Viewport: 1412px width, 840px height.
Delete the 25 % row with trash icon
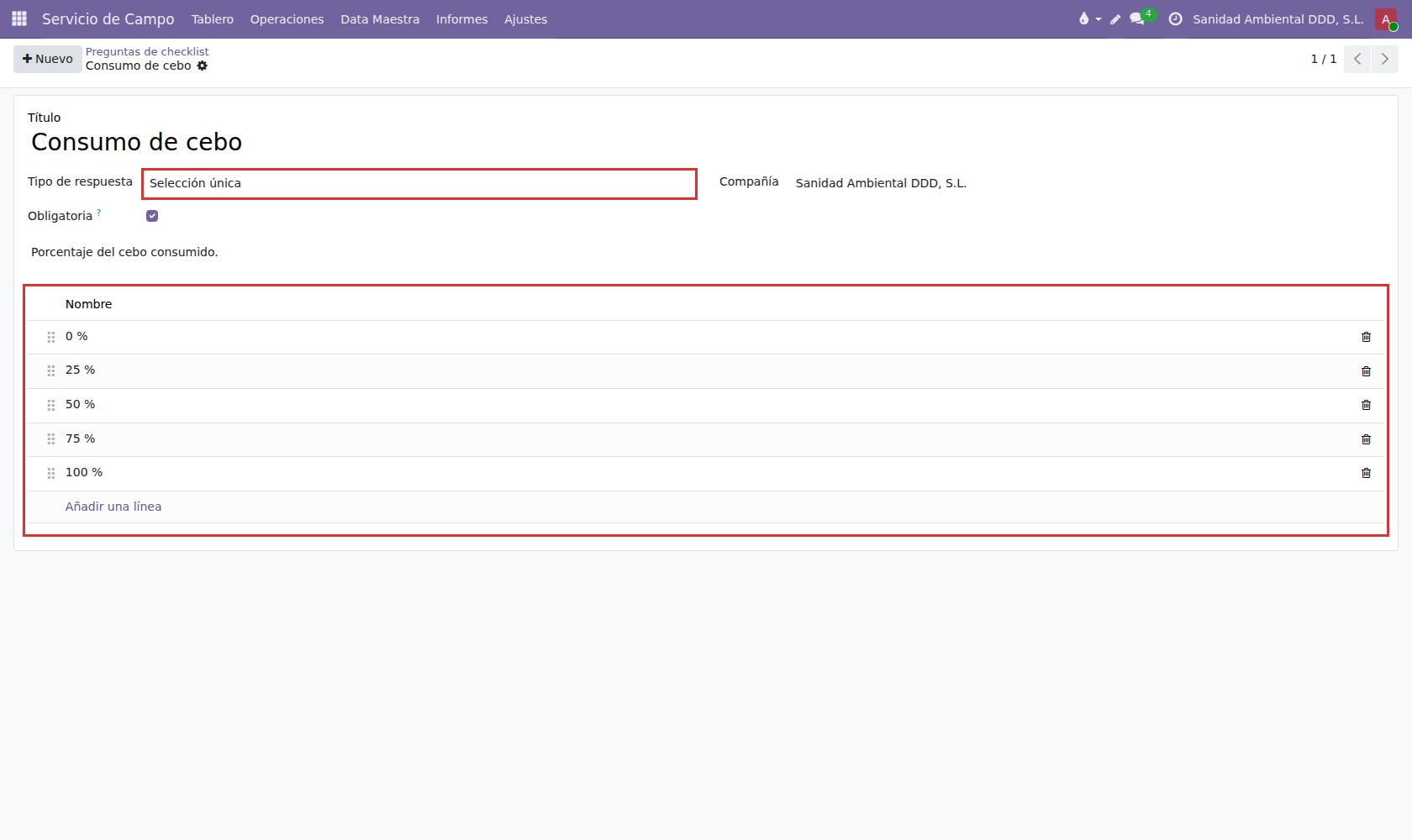1366,371
